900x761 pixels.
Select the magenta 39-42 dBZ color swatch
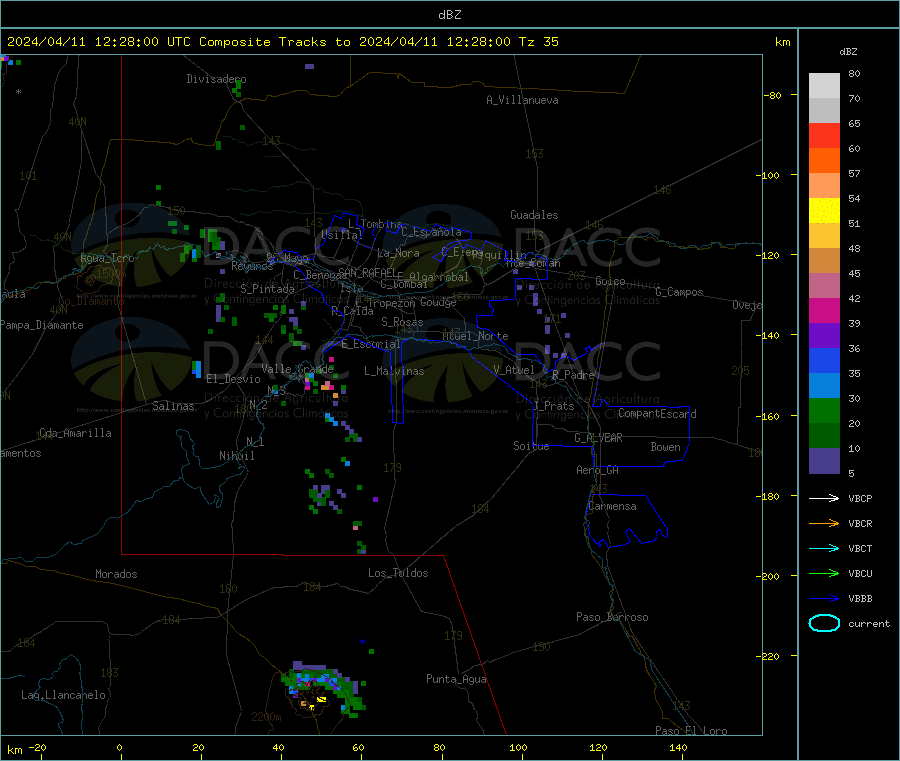(824, 310)
